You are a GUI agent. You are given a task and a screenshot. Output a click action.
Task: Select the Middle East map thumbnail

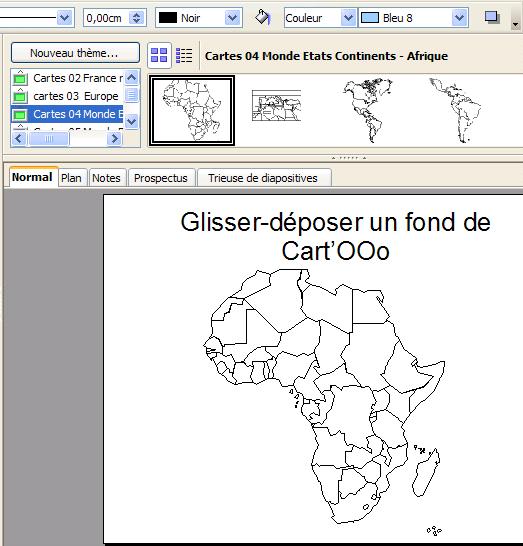pos(276,106)
